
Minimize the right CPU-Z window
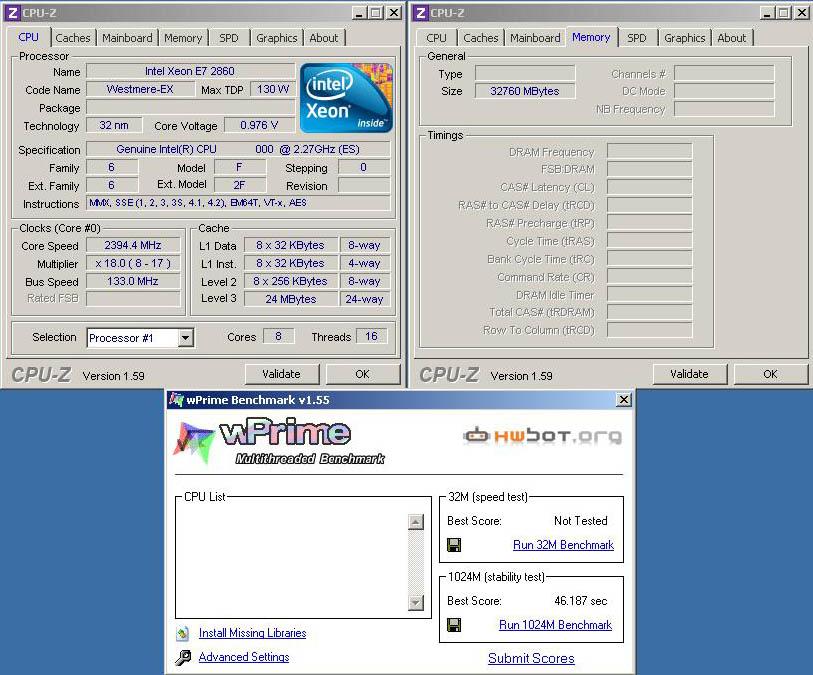(767, 12)
